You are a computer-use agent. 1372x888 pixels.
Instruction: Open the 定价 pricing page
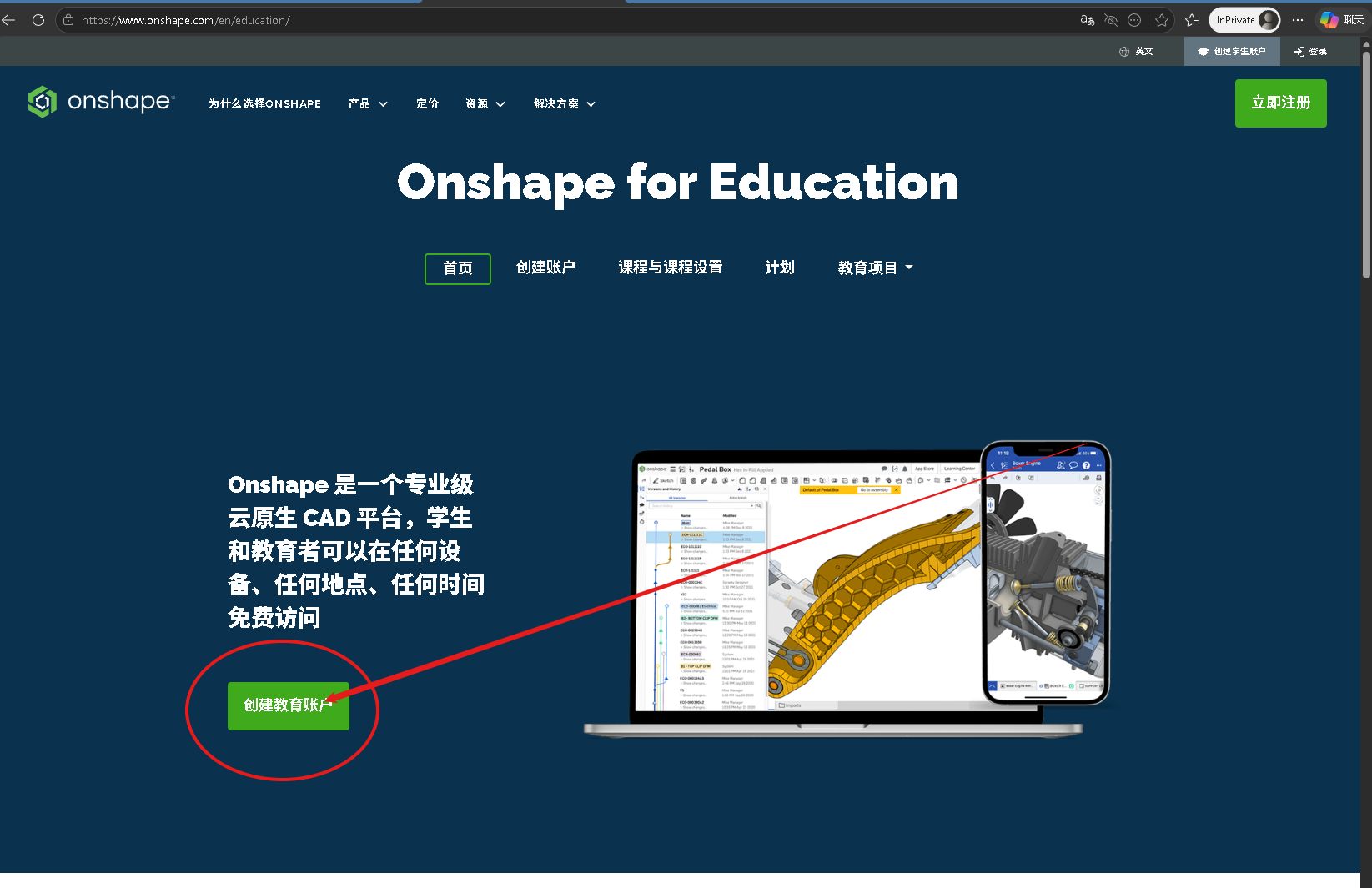click(x=427, y=104)
